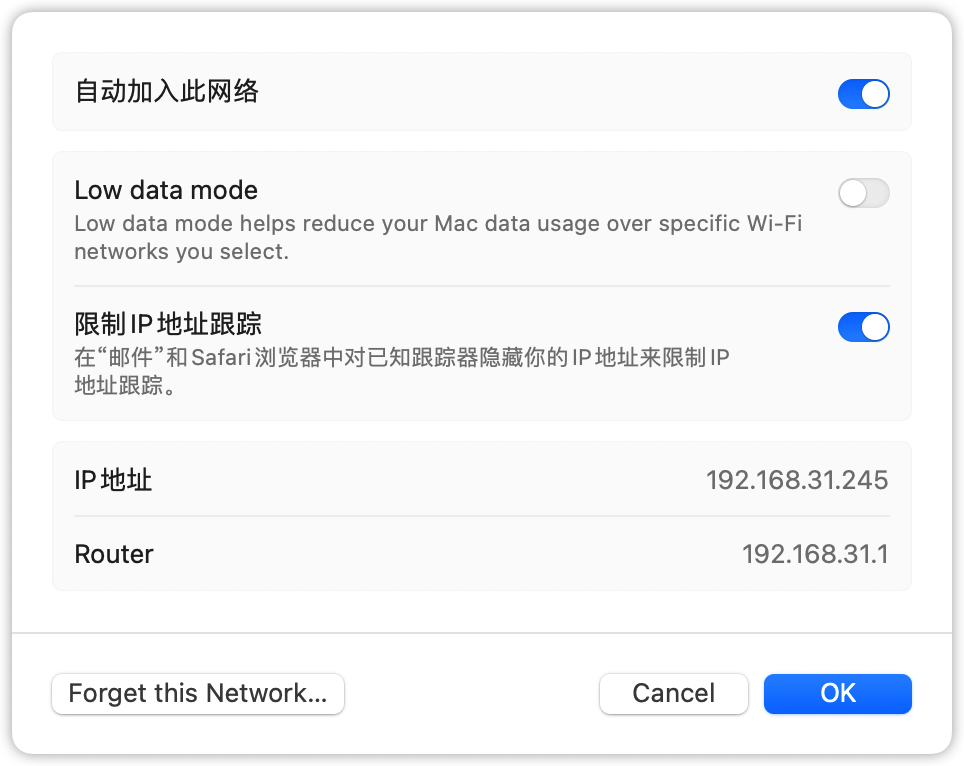Screen dimensions: 964x766
Task: Disable the 自动加入此网络 switch
Action: 863,94
